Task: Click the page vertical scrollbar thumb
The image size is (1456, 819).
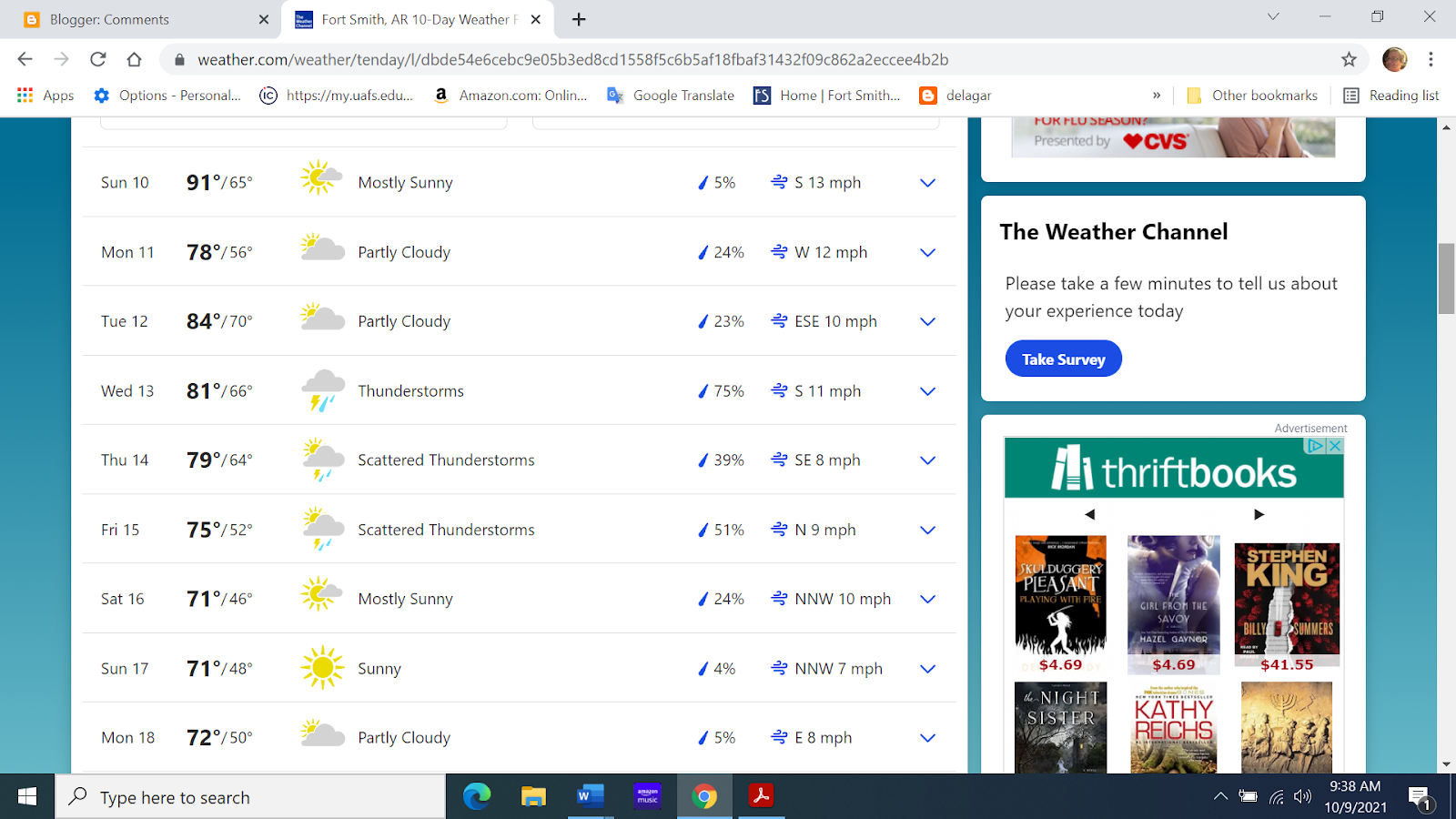Action: click(x=1446, y=278)
